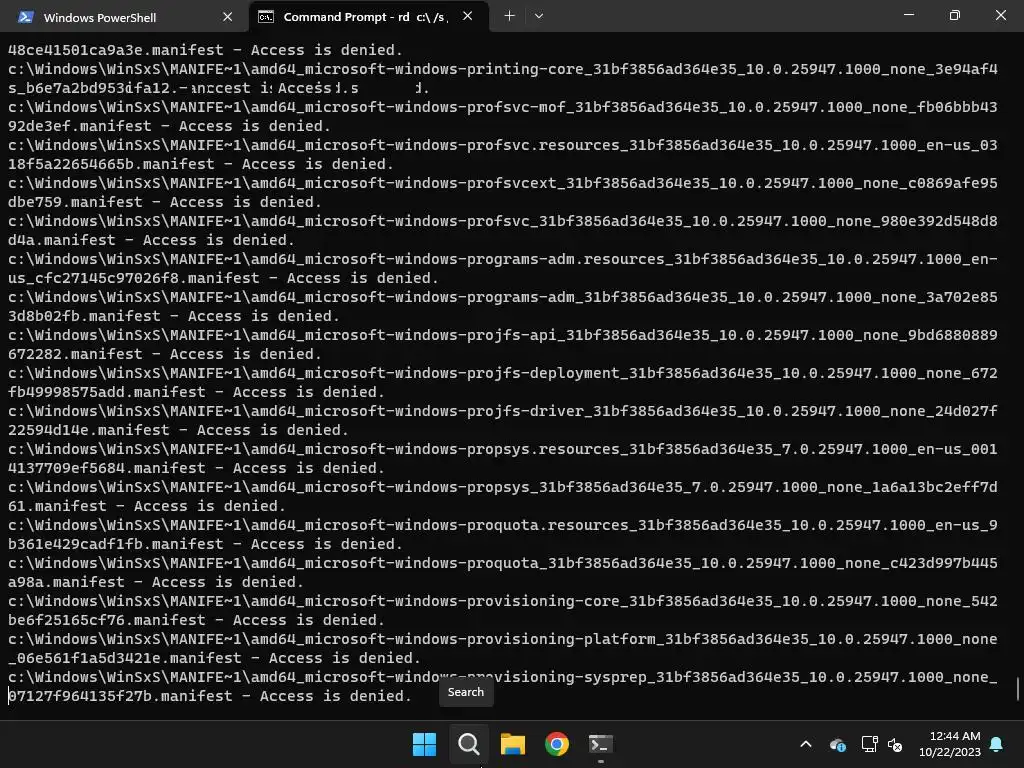Switch to the Windows PowerShell tab
1024x768 pixels.
coord(124,17)
